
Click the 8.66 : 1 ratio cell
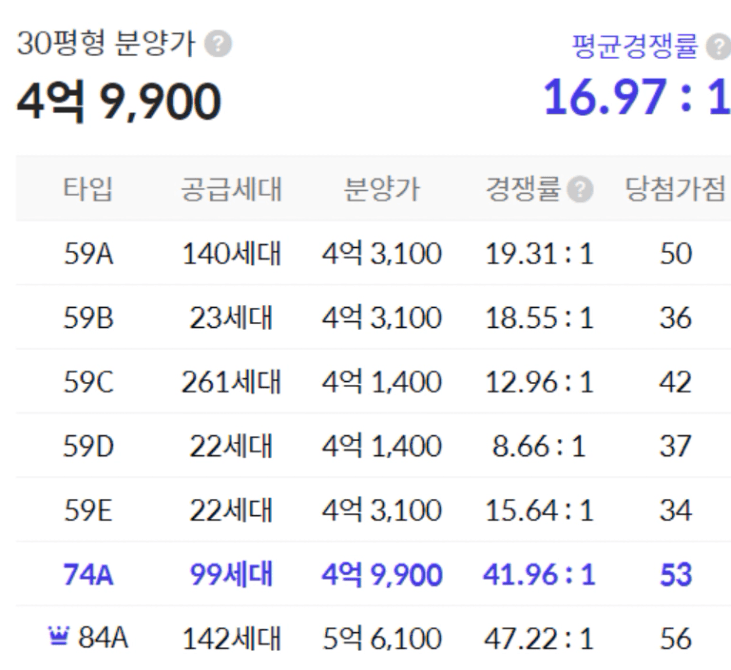coord(539,447)
